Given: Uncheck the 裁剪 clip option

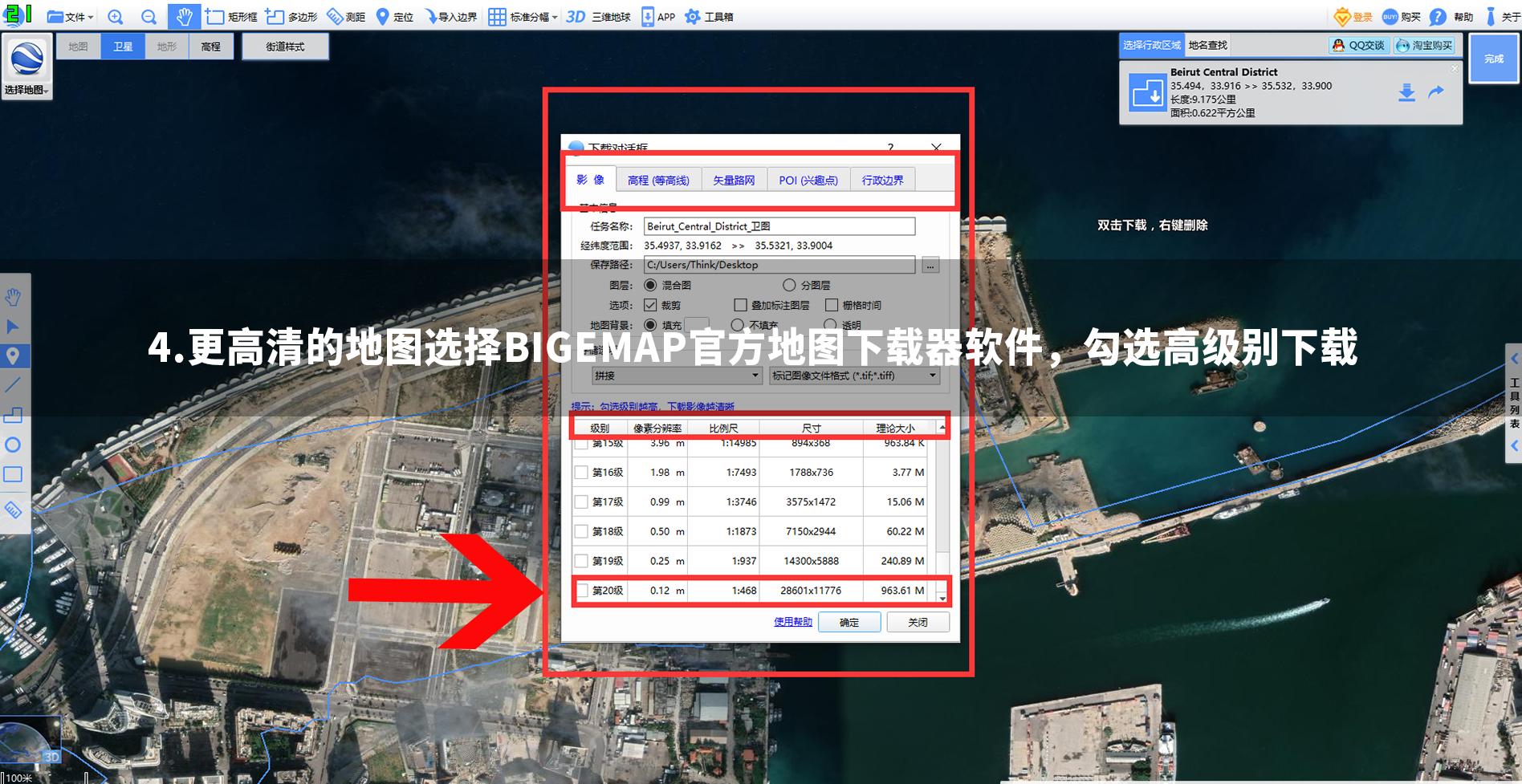Looking at the screenshot, I should [x=650, y=305].
